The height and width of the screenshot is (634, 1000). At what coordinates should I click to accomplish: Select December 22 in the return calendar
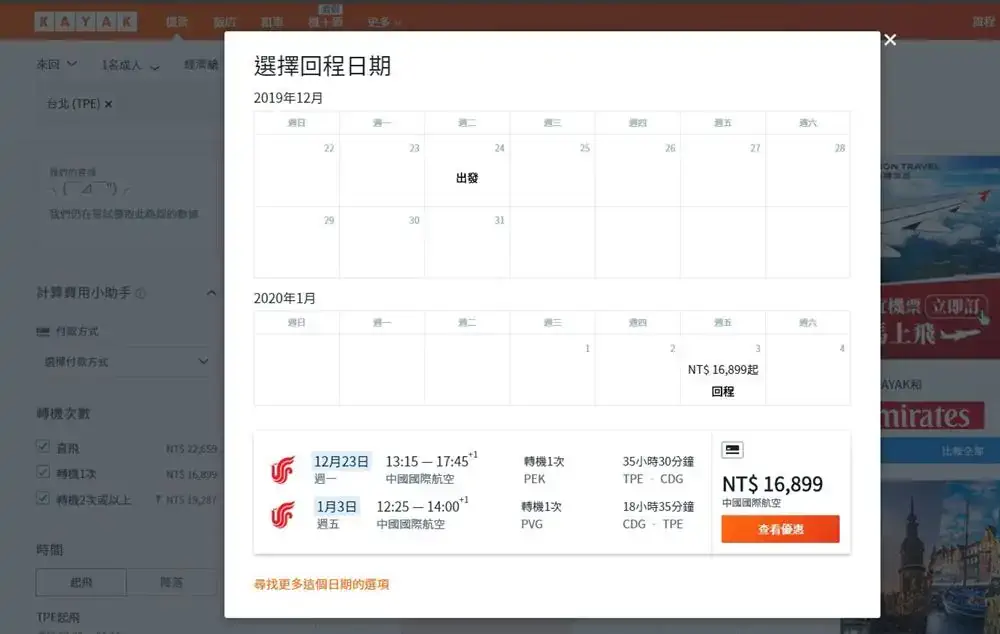[297, 170]
